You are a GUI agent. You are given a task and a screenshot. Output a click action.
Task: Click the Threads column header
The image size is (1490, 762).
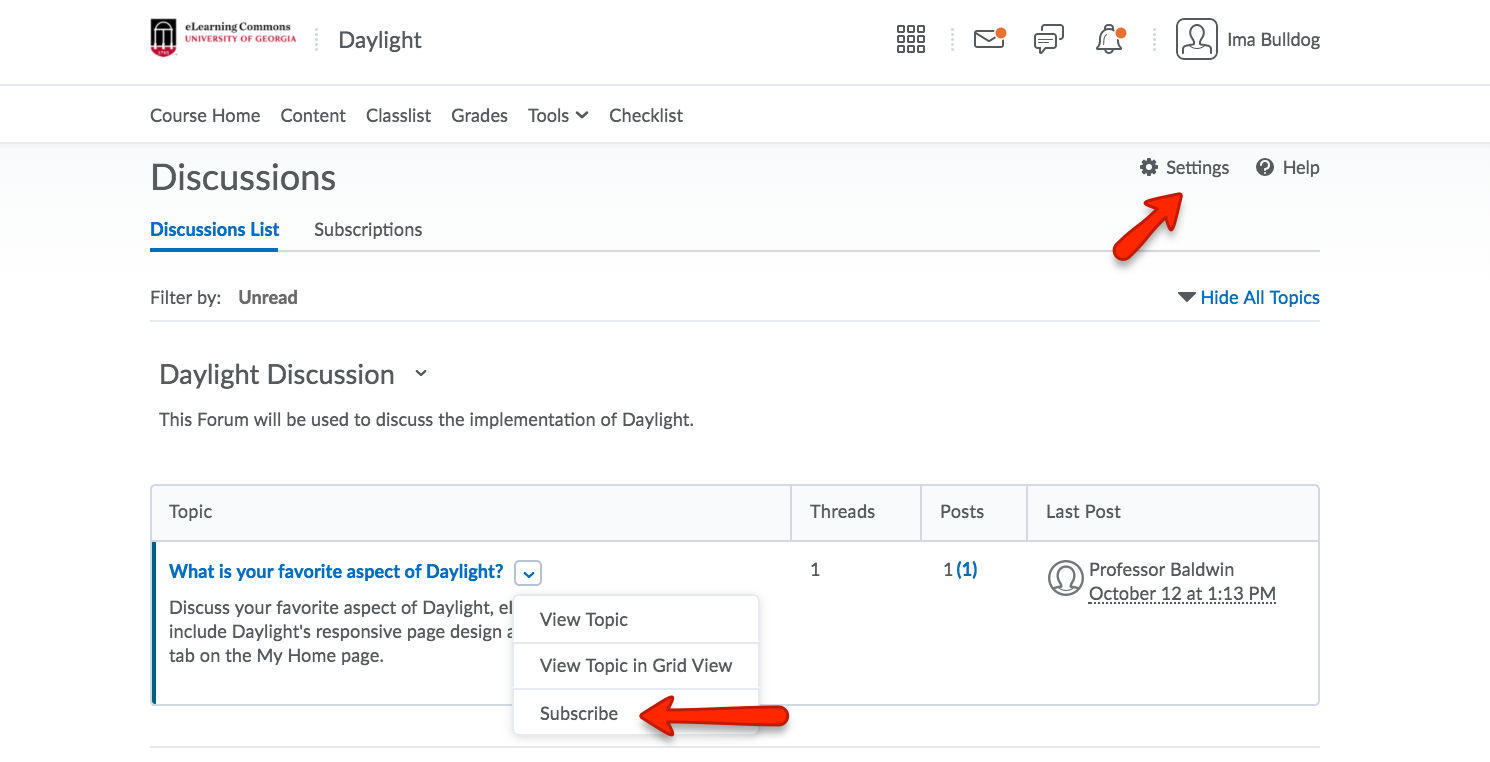click(842, 512)
